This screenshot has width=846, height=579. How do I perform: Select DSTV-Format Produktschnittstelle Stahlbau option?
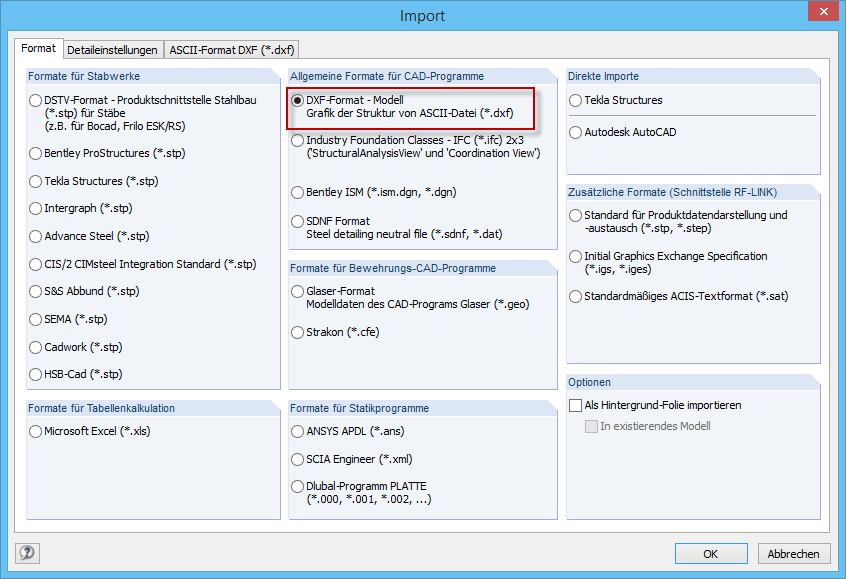[37, 101]
